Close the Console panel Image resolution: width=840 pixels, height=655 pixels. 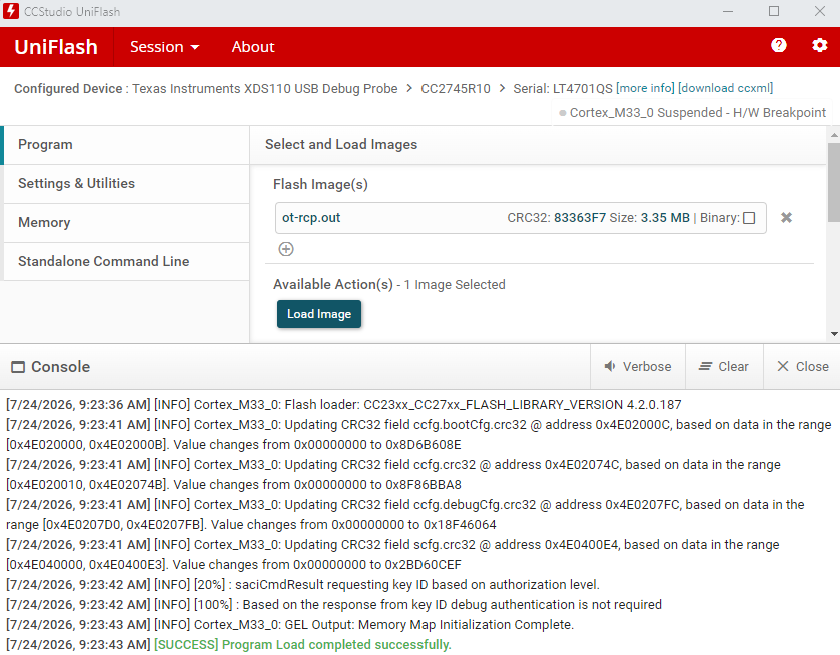point(802,367)
